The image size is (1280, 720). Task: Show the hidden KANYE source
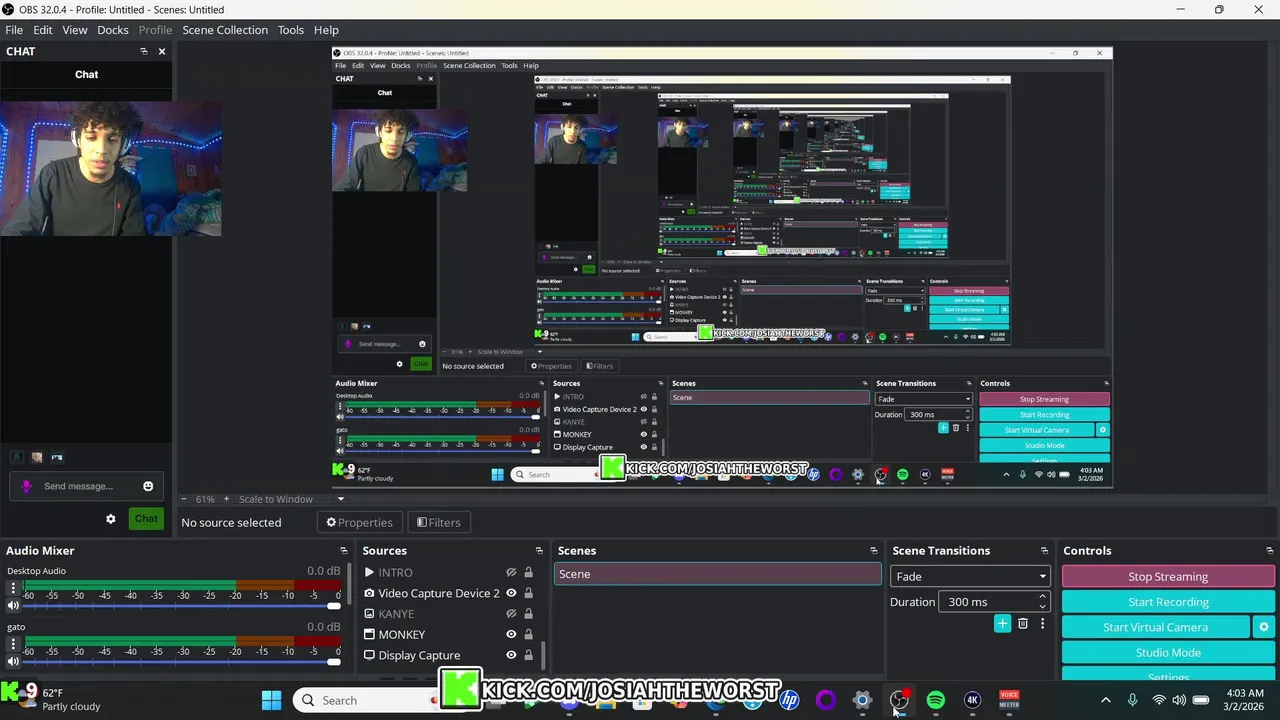coord(511,614)
